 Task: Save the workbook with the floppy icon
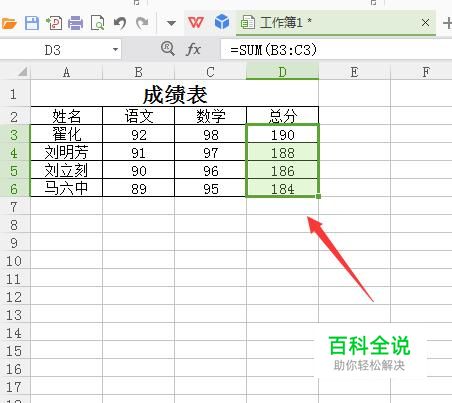(x=32, y=23)
